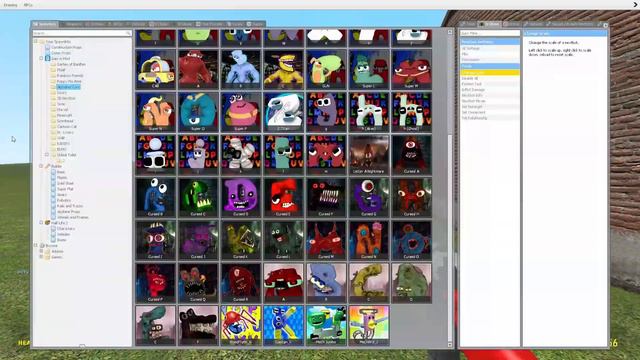Spawn the Cursed I character

(156, 240)
